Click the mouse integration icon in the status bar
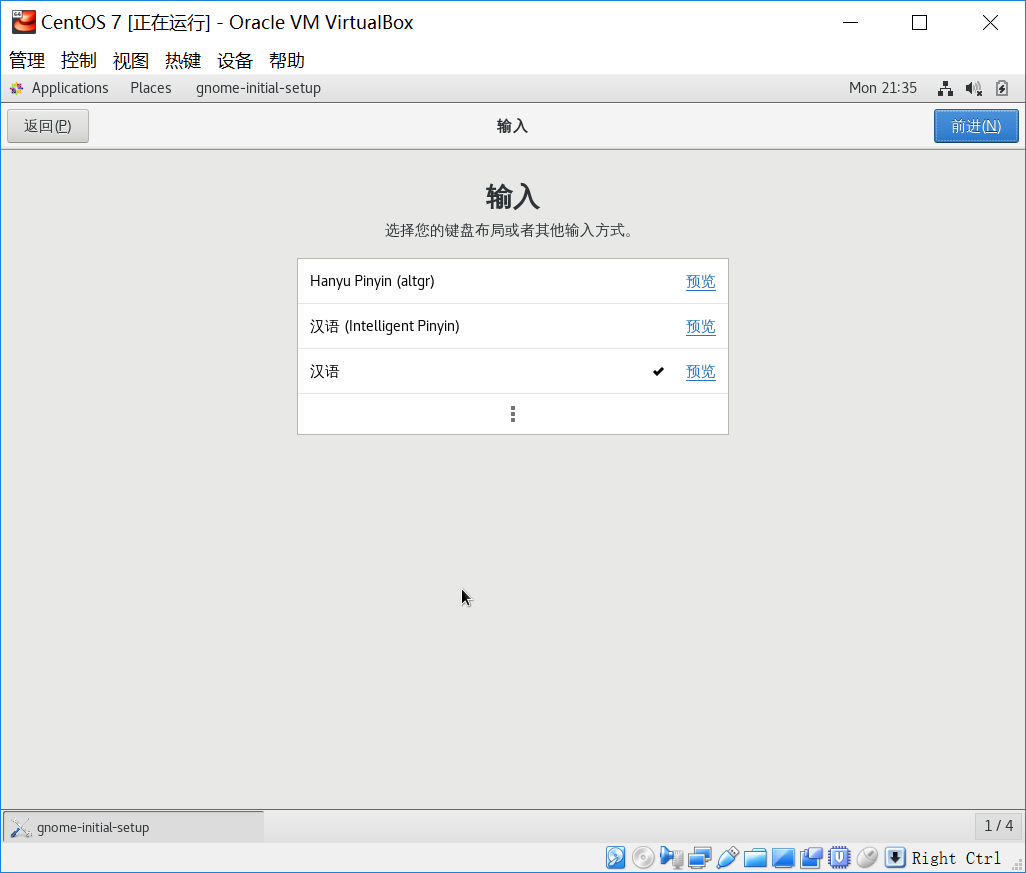The height and width of the screenshot is (873, 1026). tap(867, 857)
